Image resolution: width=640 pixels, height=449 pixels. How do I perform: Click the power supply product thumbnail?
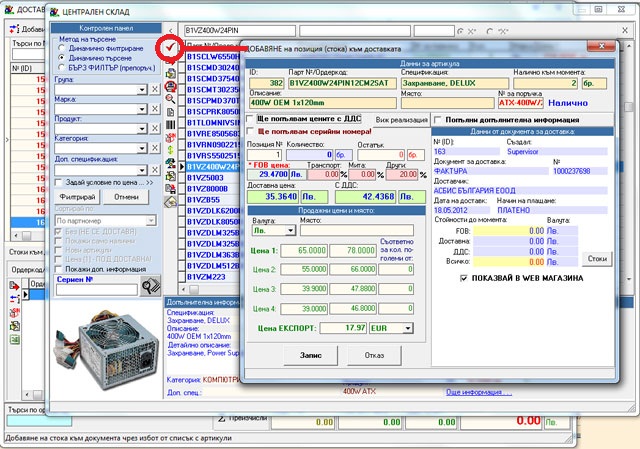[x=107, y=349]
